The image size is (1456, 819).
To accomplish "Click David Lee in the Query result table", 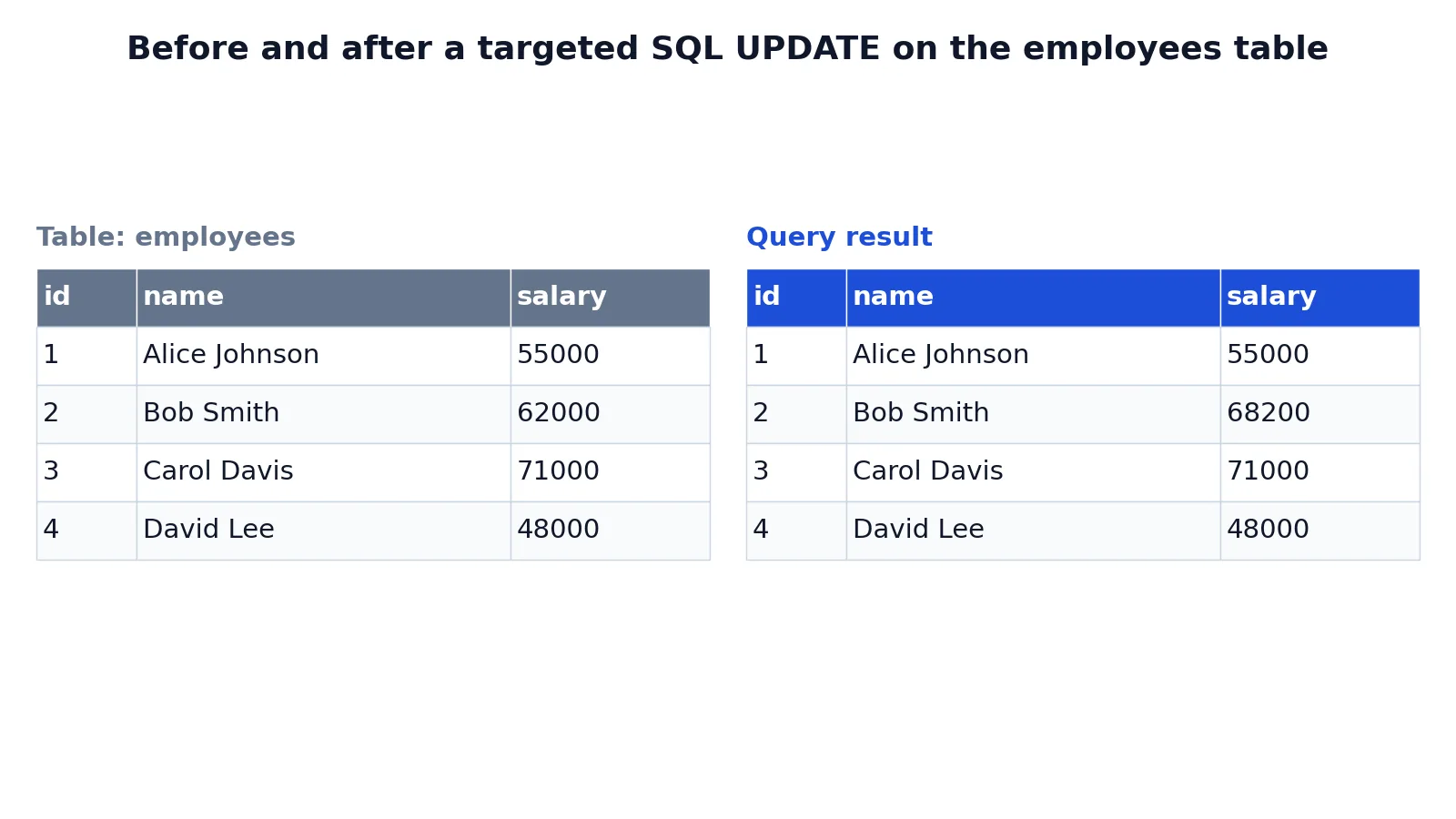I will (1033, 531).
